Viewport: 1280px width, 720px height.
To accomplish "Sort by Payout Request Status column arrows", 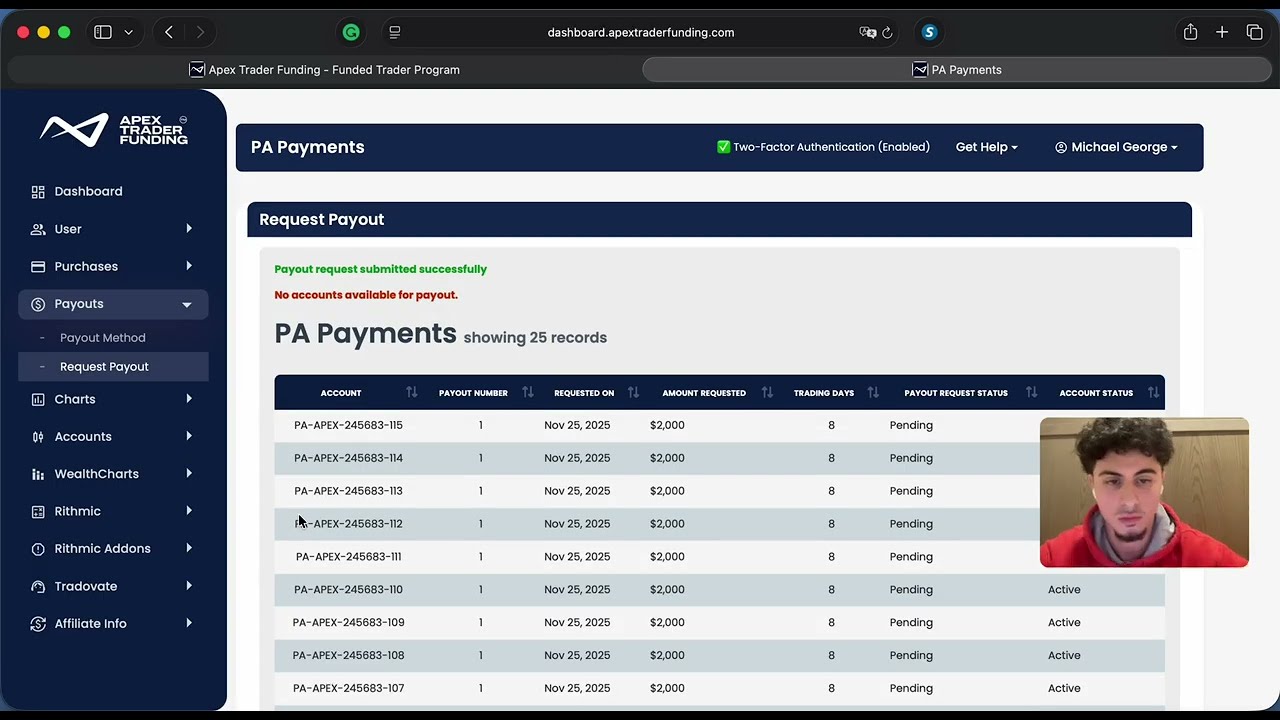I will coord(1031,393).
